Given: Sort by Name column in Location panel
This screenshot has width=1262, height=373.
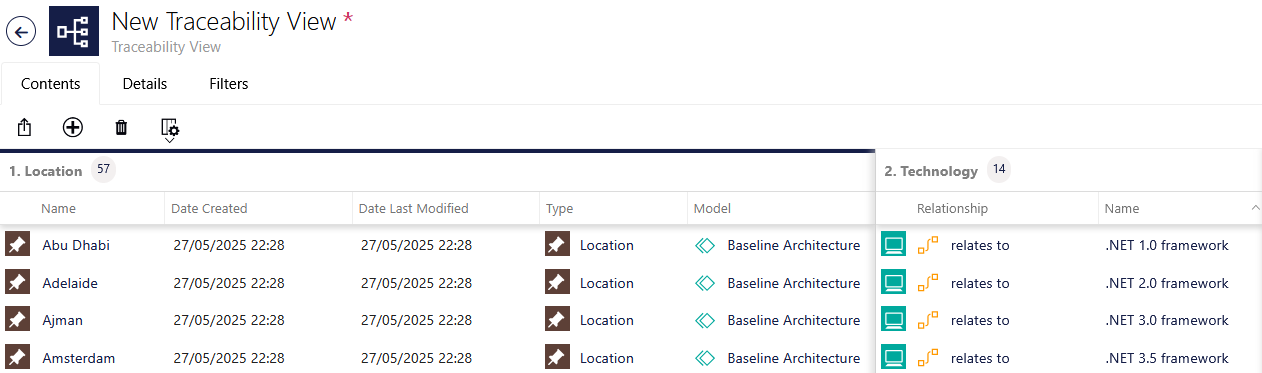Looking at the screenshot, I should (59, 209).
